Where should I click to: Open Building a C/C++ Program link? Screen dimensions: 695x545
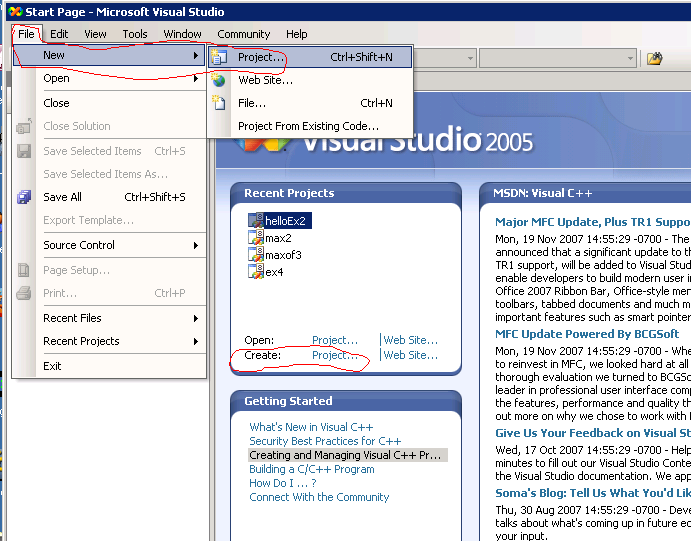(312, 469)
